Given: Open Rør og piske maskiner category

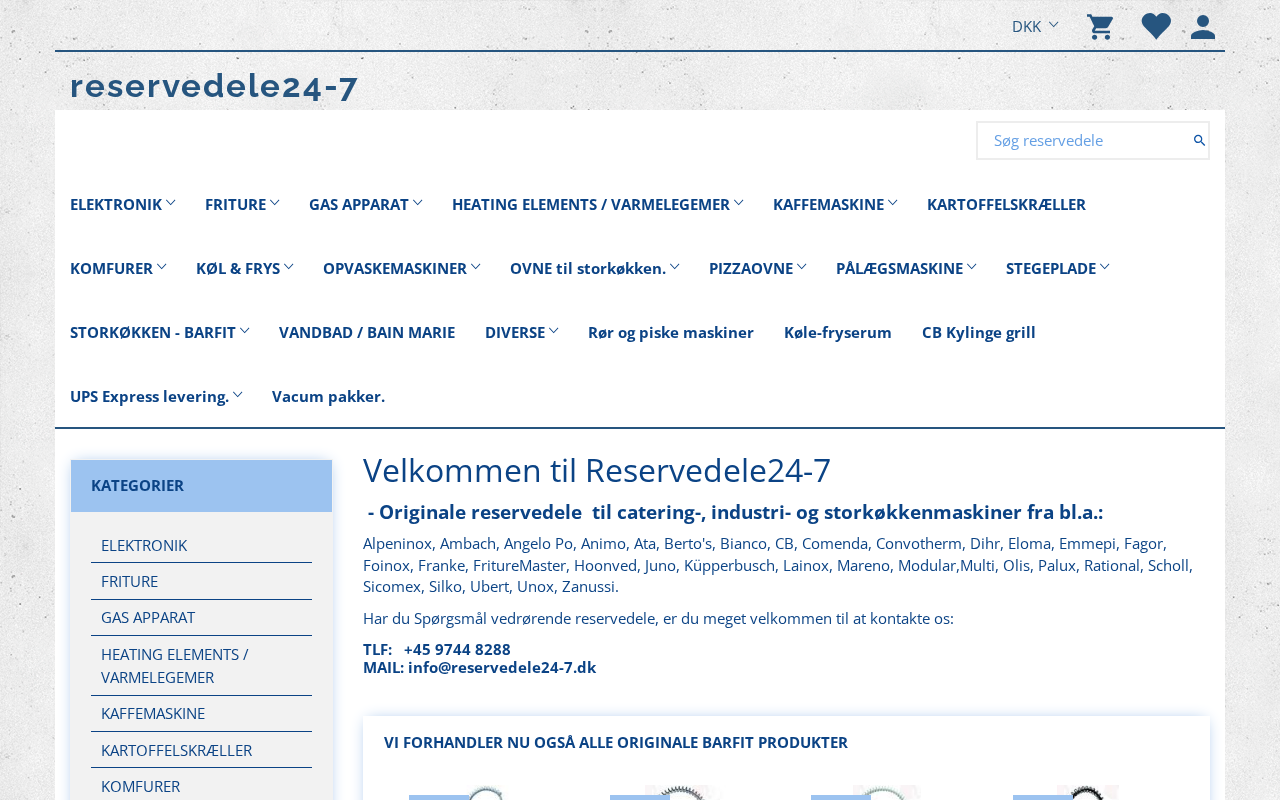Looking at the screenshot, I should coord(671,332).
